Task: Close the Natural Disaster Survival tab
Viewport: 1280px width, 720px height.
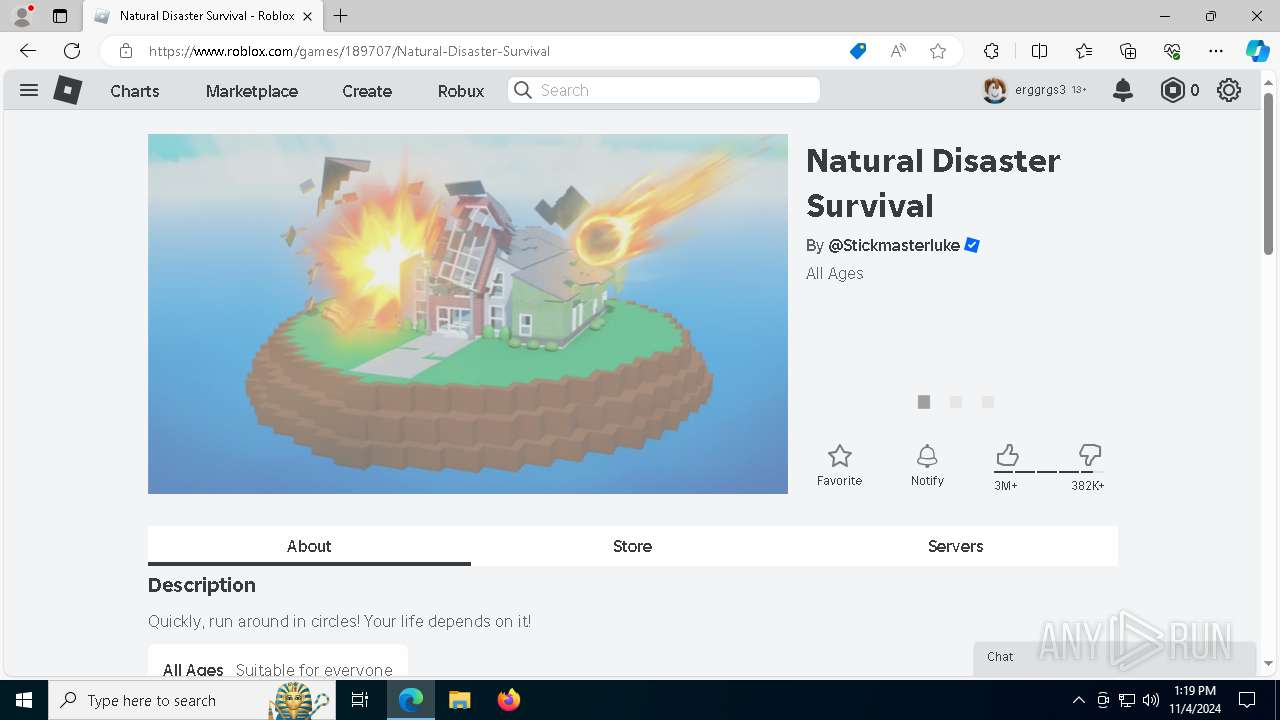Action: pos(307,16)
